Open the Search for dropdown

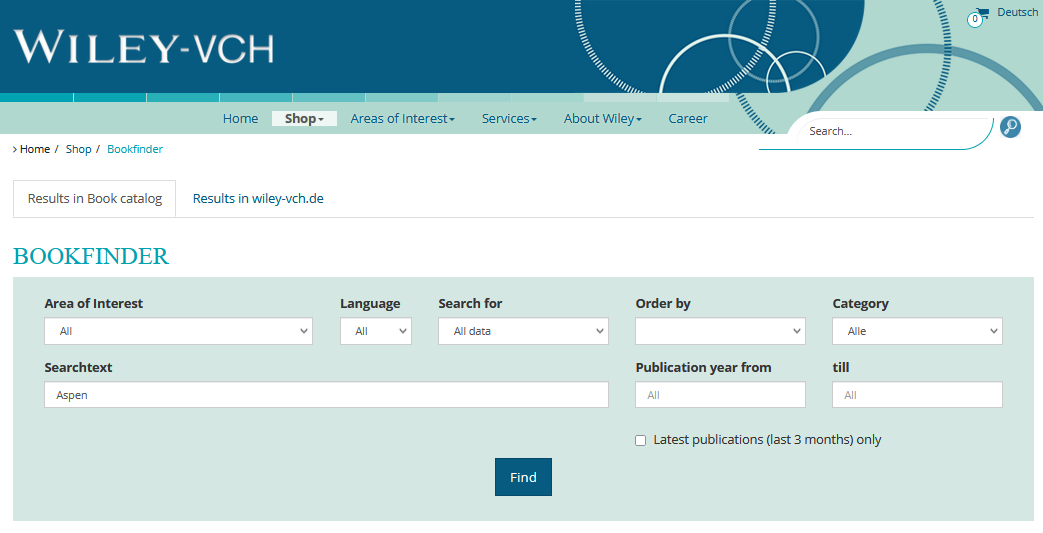(523, 331)
